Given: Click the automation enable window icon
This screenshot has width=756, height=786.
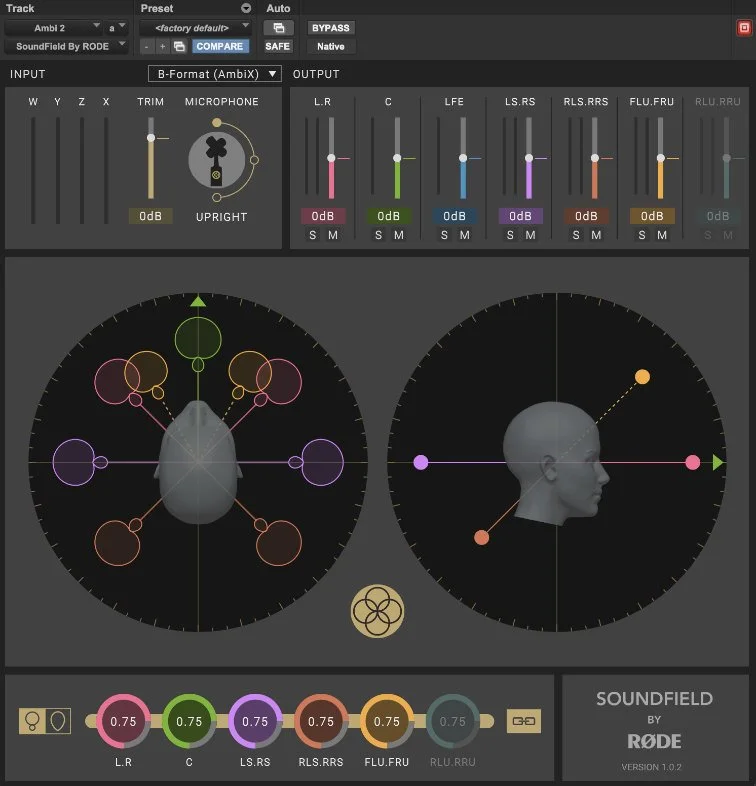Looking at the screenshot, I should point(278,28).
